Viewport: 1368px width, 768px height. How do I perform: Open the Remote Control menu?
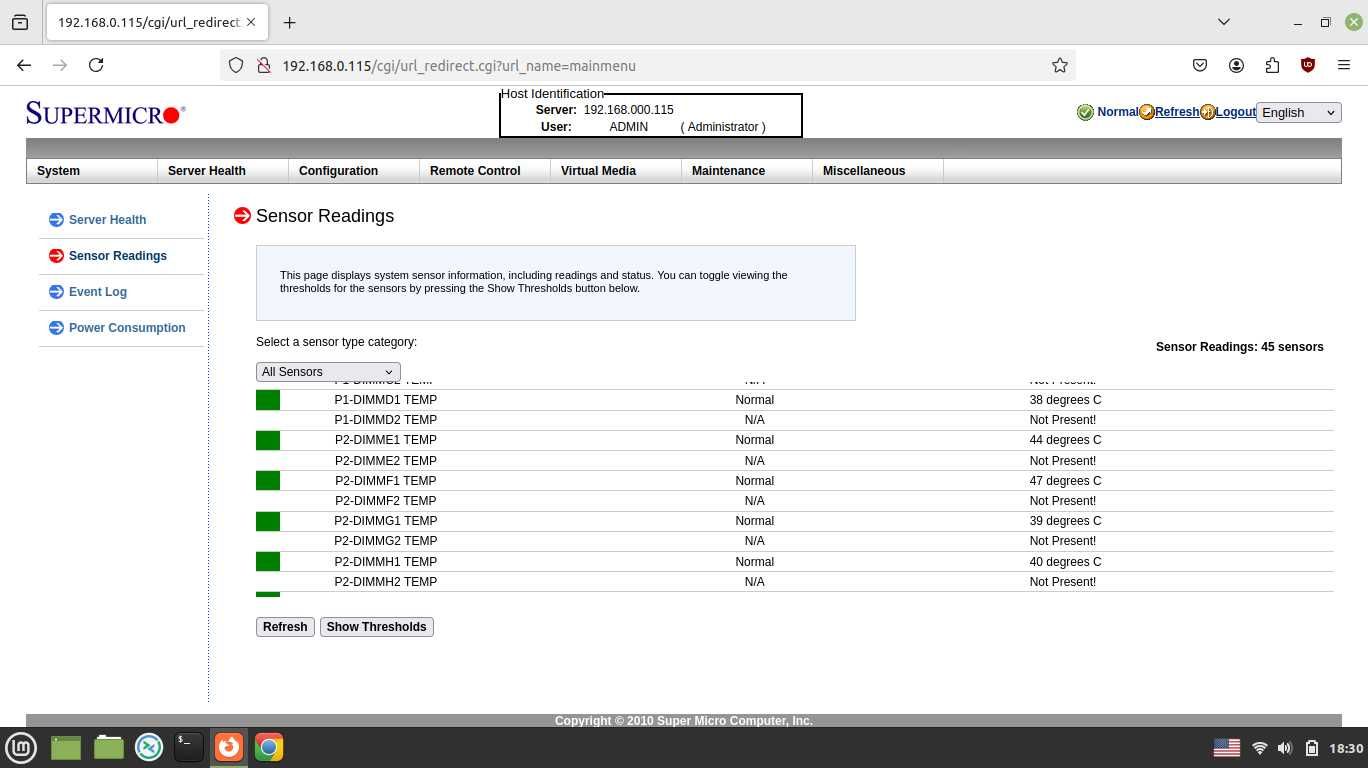click(x=475, y=171)
